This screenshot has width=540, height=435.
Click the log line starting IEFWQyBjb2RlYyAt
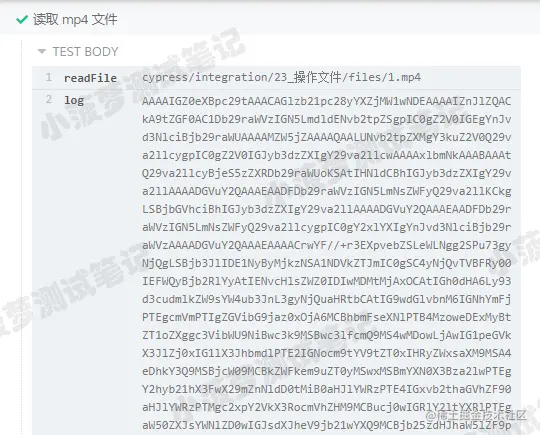[x=326, y=281]
